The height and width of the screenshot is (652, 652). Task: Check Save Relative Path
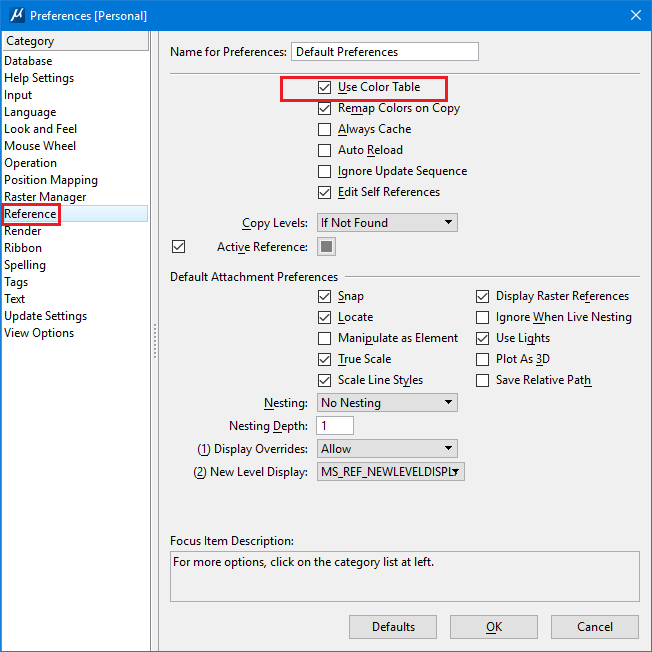tap(482, 380)
